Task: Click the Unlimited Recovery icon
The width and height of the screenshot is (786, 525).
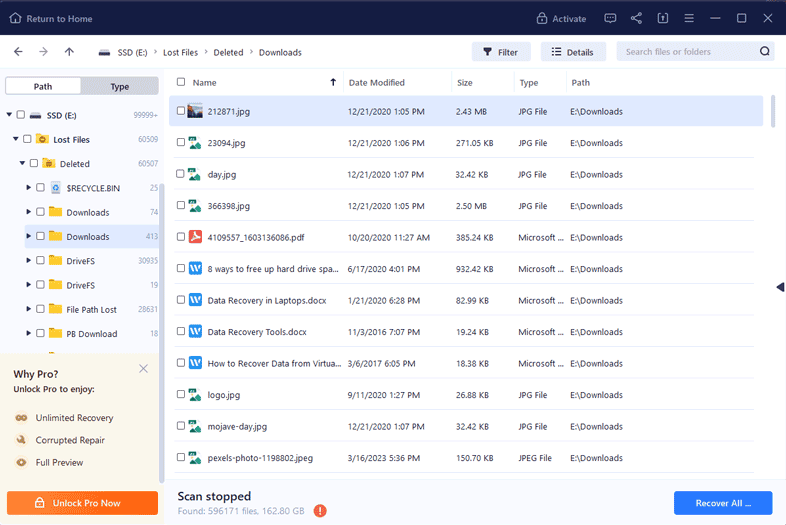Action: pyautogui.click(x=21, y=418)
